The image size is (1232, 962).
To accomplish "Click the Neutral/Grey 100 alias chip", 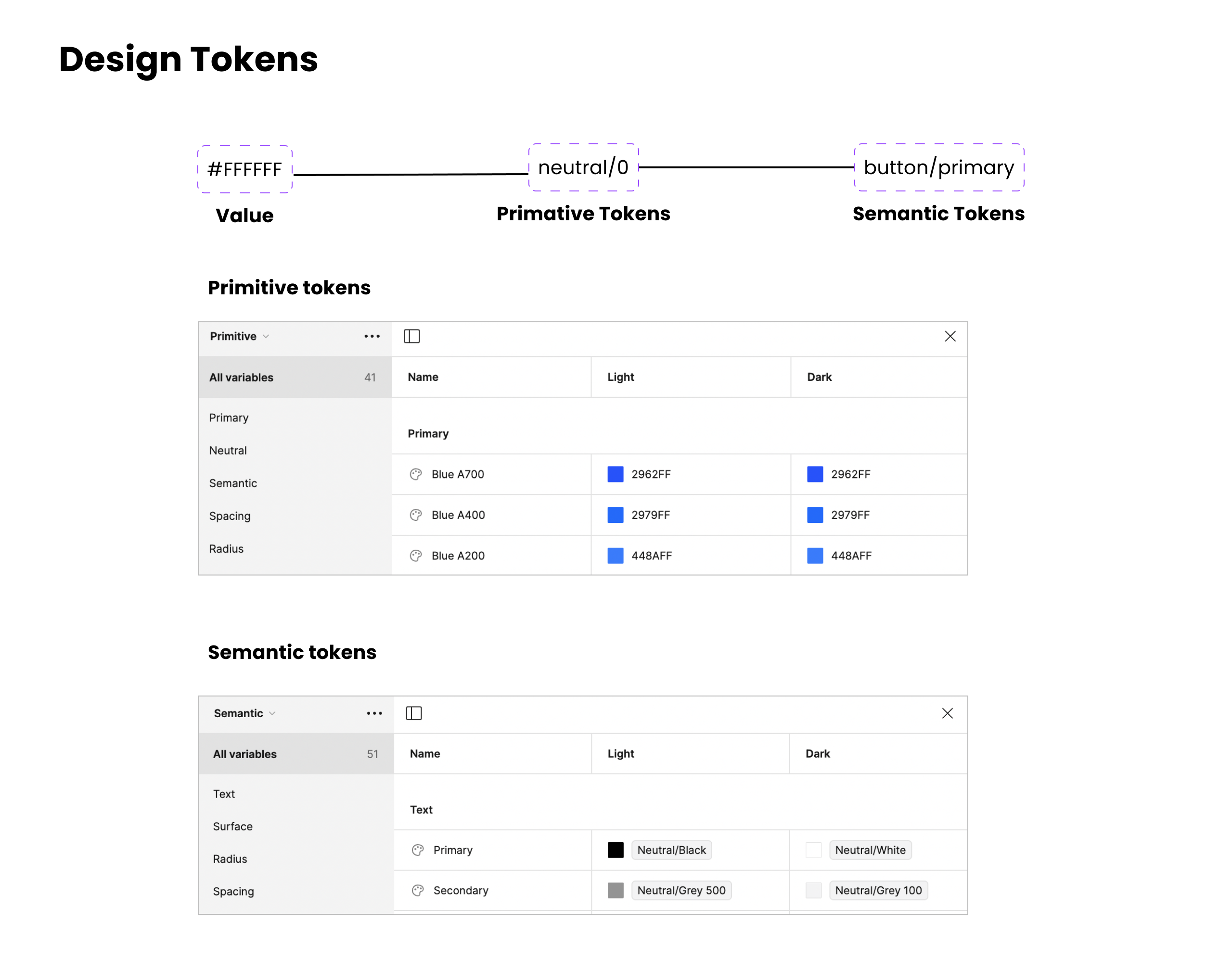I will pyautogui.click(x=878, y=890).
